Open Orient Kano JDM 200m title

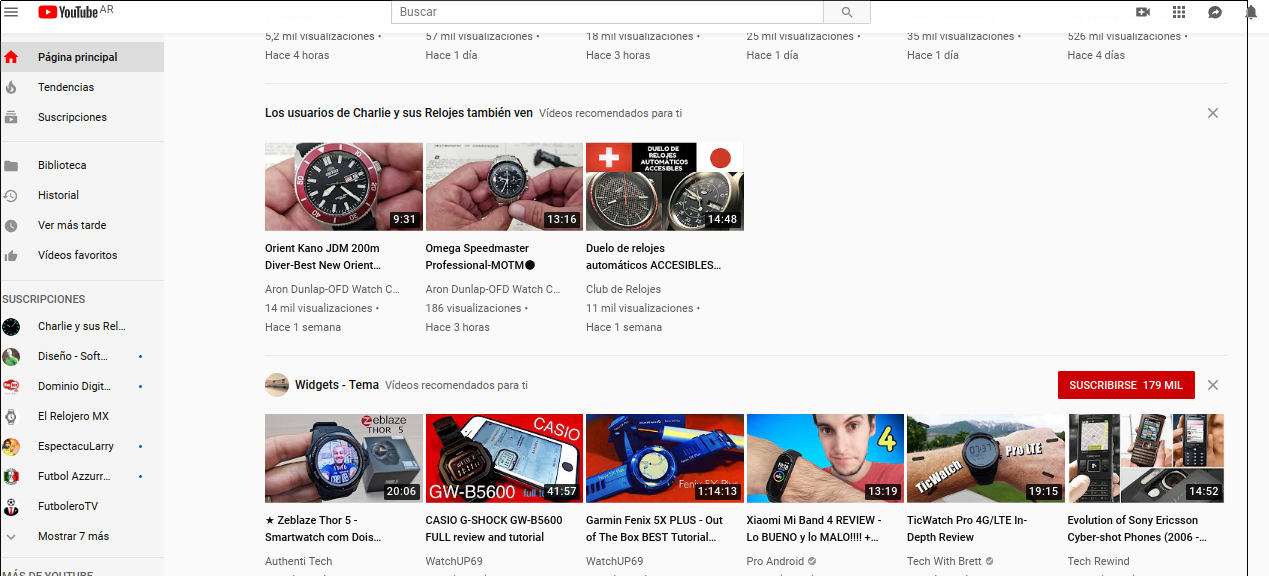pyautogui.click(x=324, y=257)
